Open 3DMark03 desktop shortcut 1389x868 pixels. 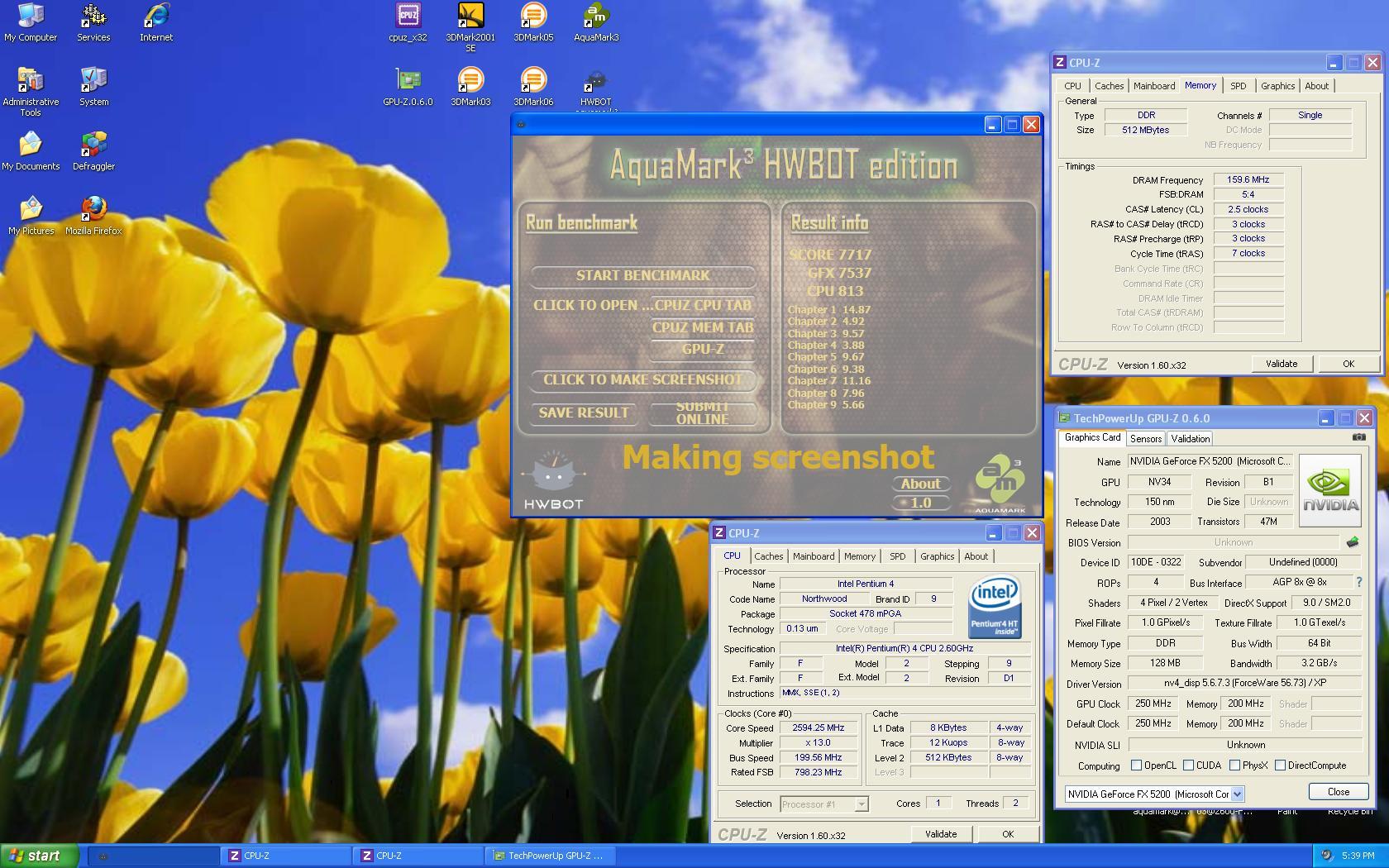point(470,87)
